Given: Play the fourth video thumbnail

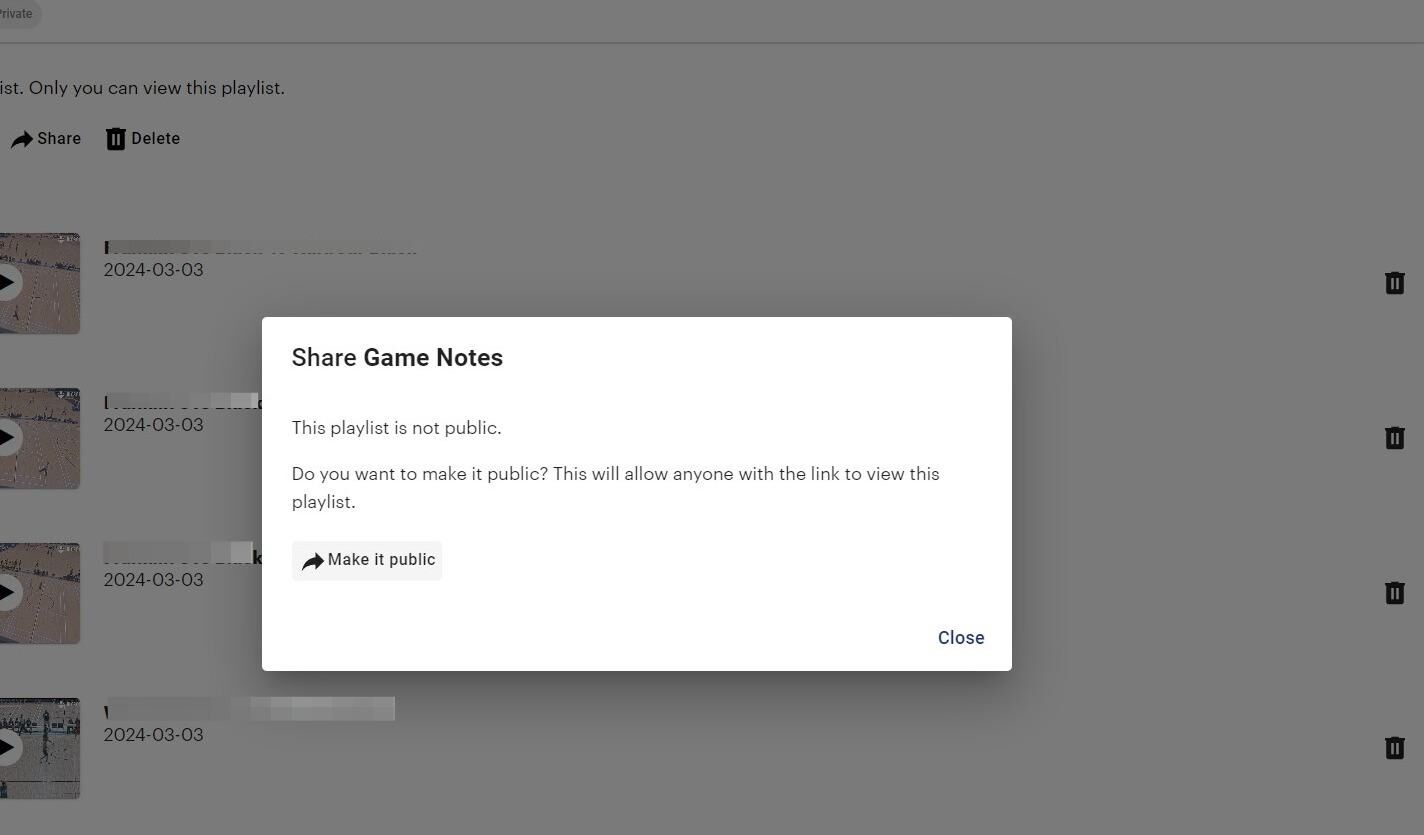Looking at the screenshot, I should 8,748.
